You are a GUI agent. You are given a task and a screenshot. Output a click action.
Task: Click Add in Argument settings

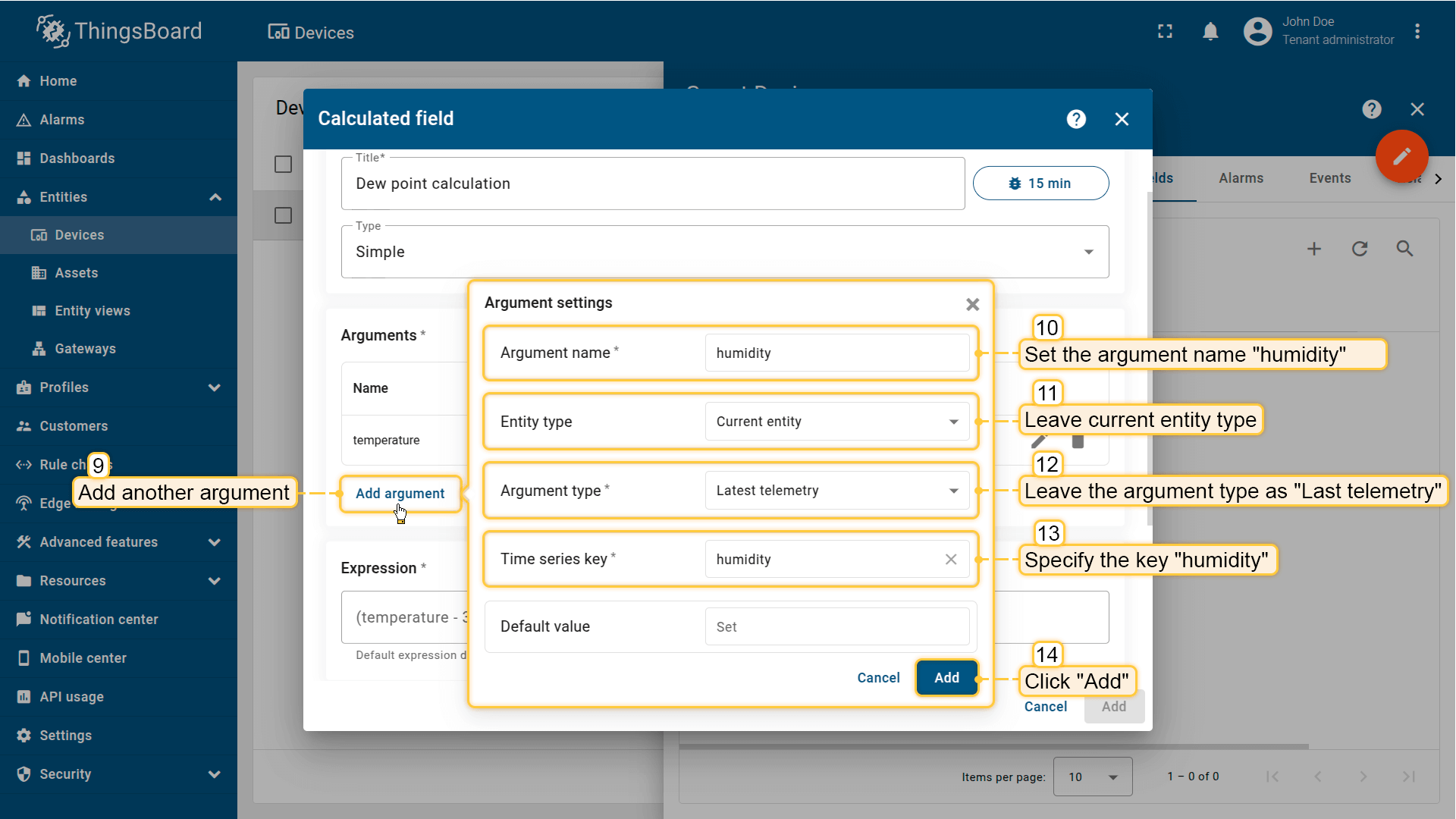pyautogui.click(x=946, y=678)
